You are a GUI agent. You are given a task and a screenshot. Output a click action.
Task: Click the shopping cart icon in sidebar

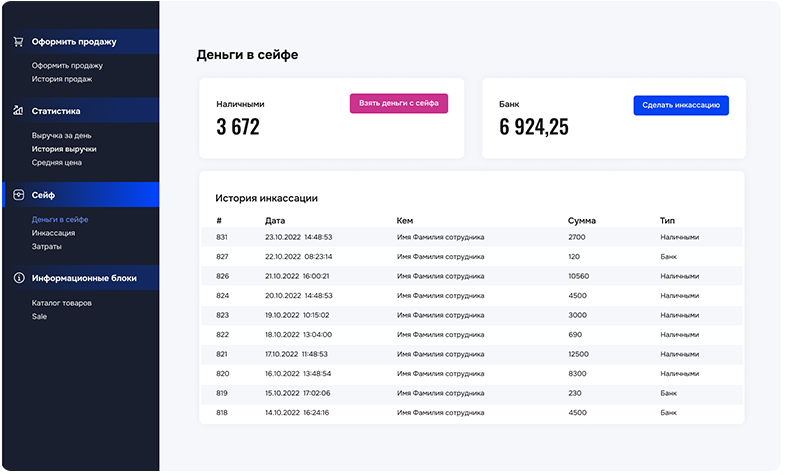click(x=18, y=42)
